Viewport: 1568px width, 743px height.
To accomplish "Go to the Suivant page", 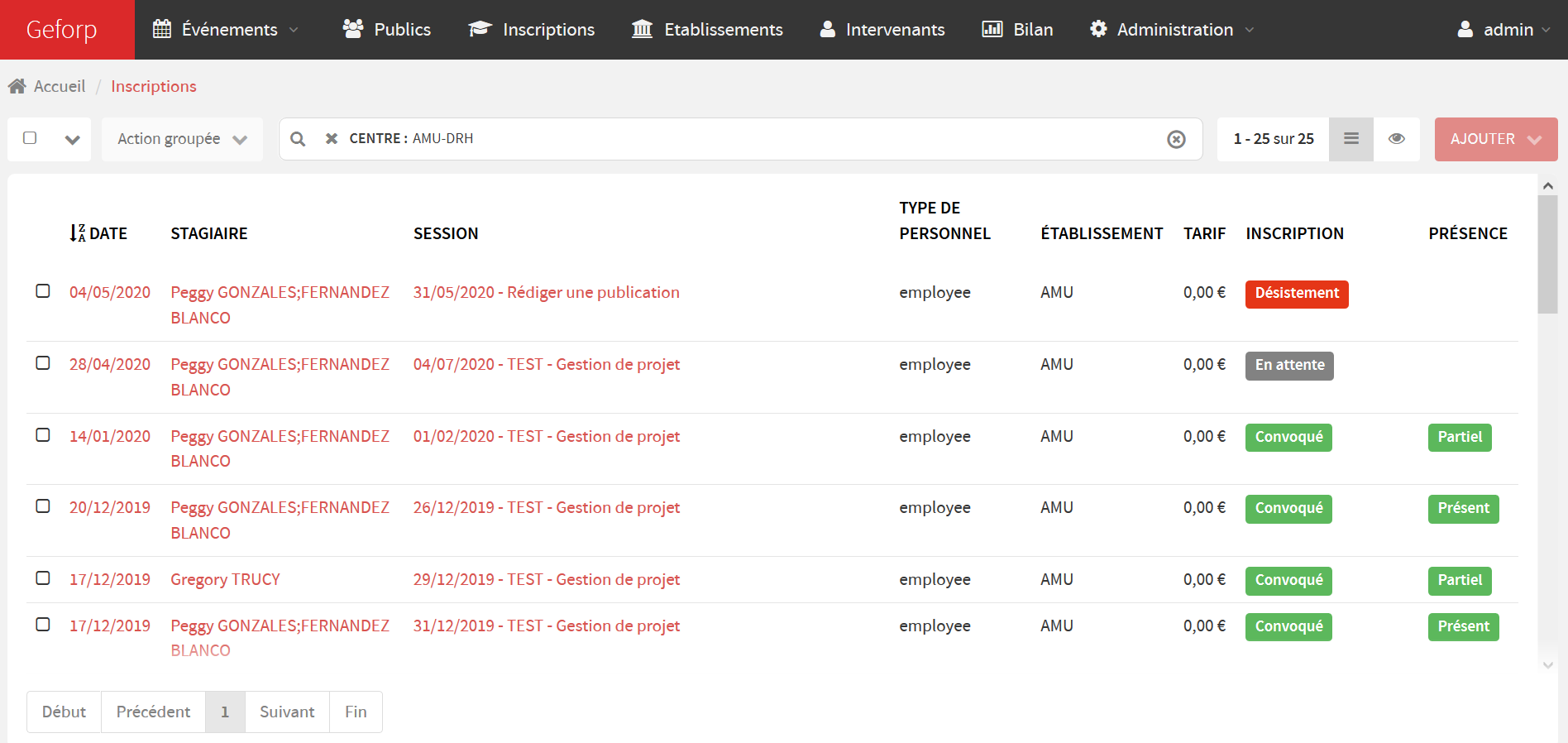I will pos(287,712).
